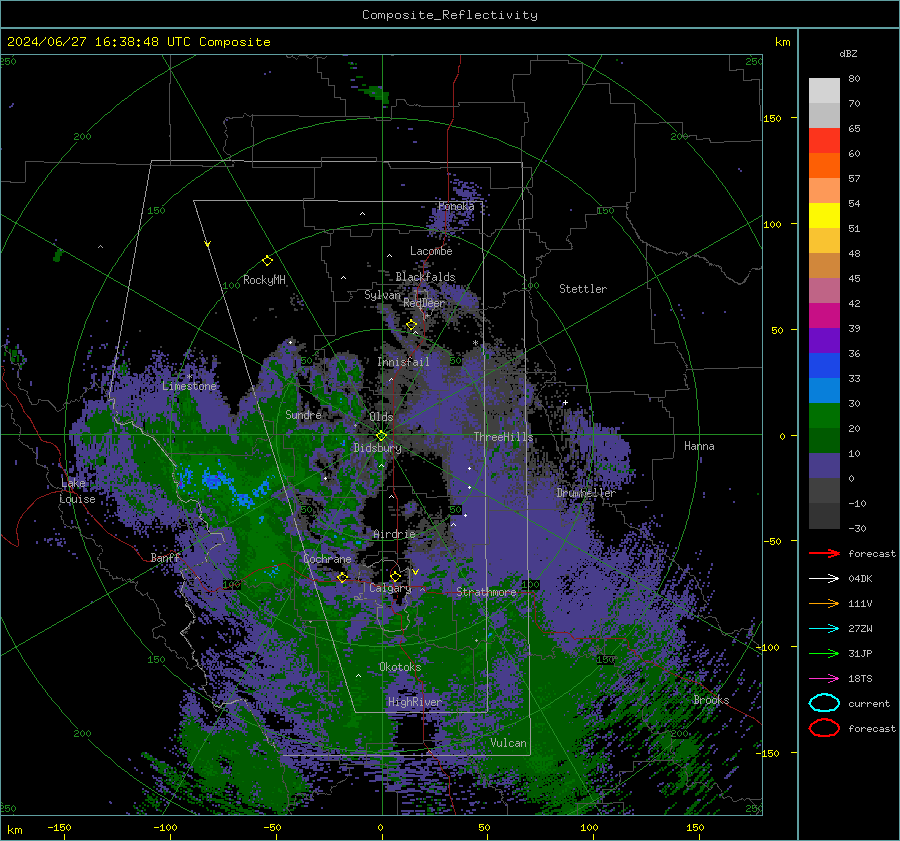The image size is (900, 841).
Task: Click the red forecast arrow in legend
Action: pyautogui.click(x=824, y=553)
